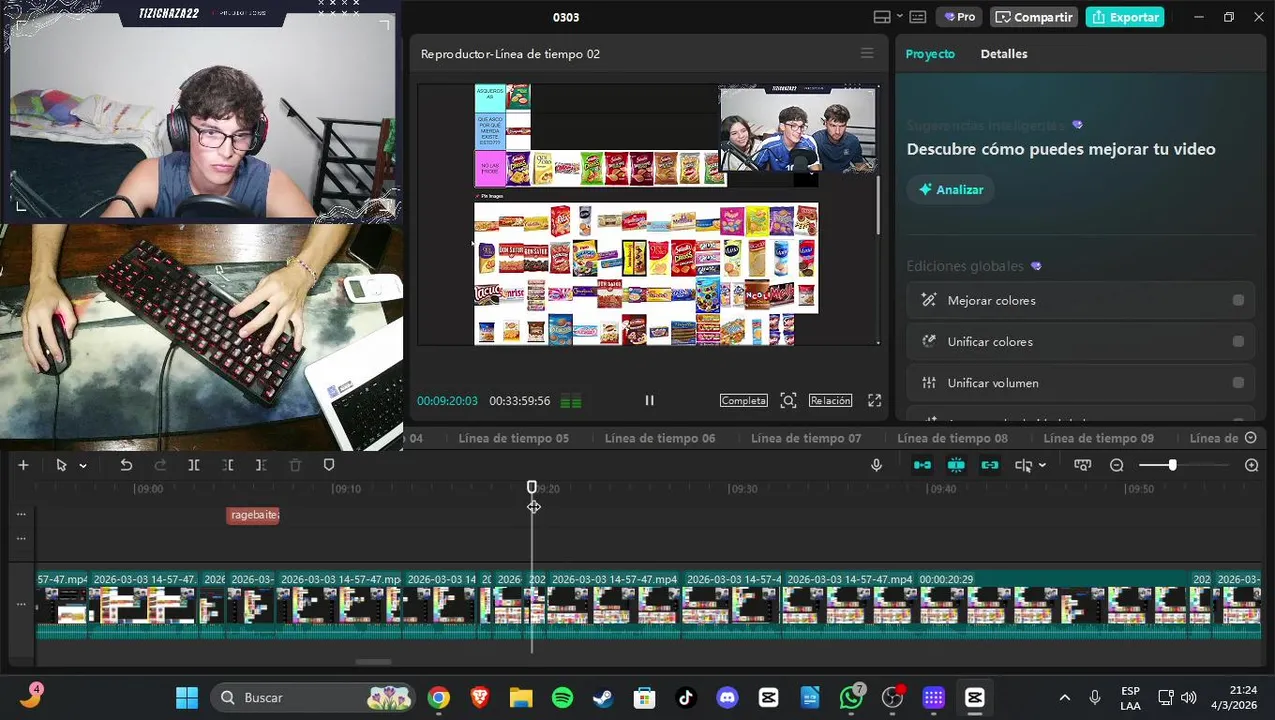Add new track with the plus icon

click(23, 465)
